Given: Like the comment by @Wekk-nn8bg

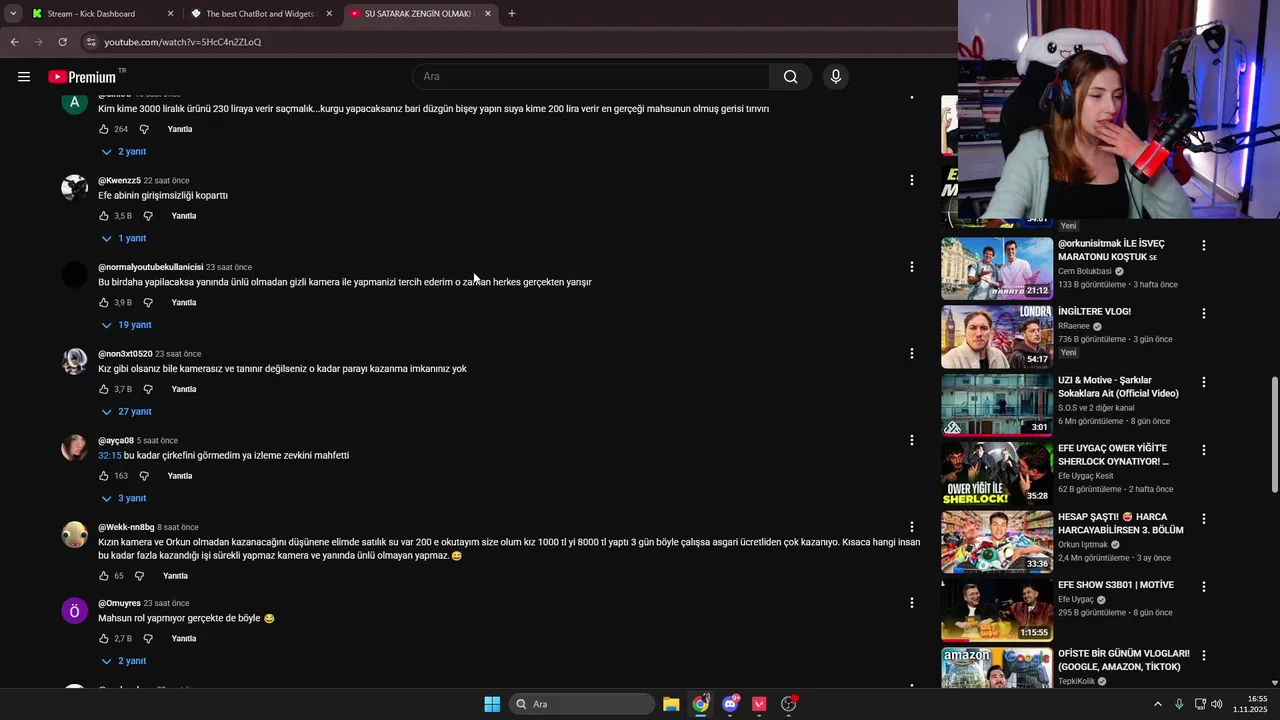Looking at the screenshot, I should [104, 576].
